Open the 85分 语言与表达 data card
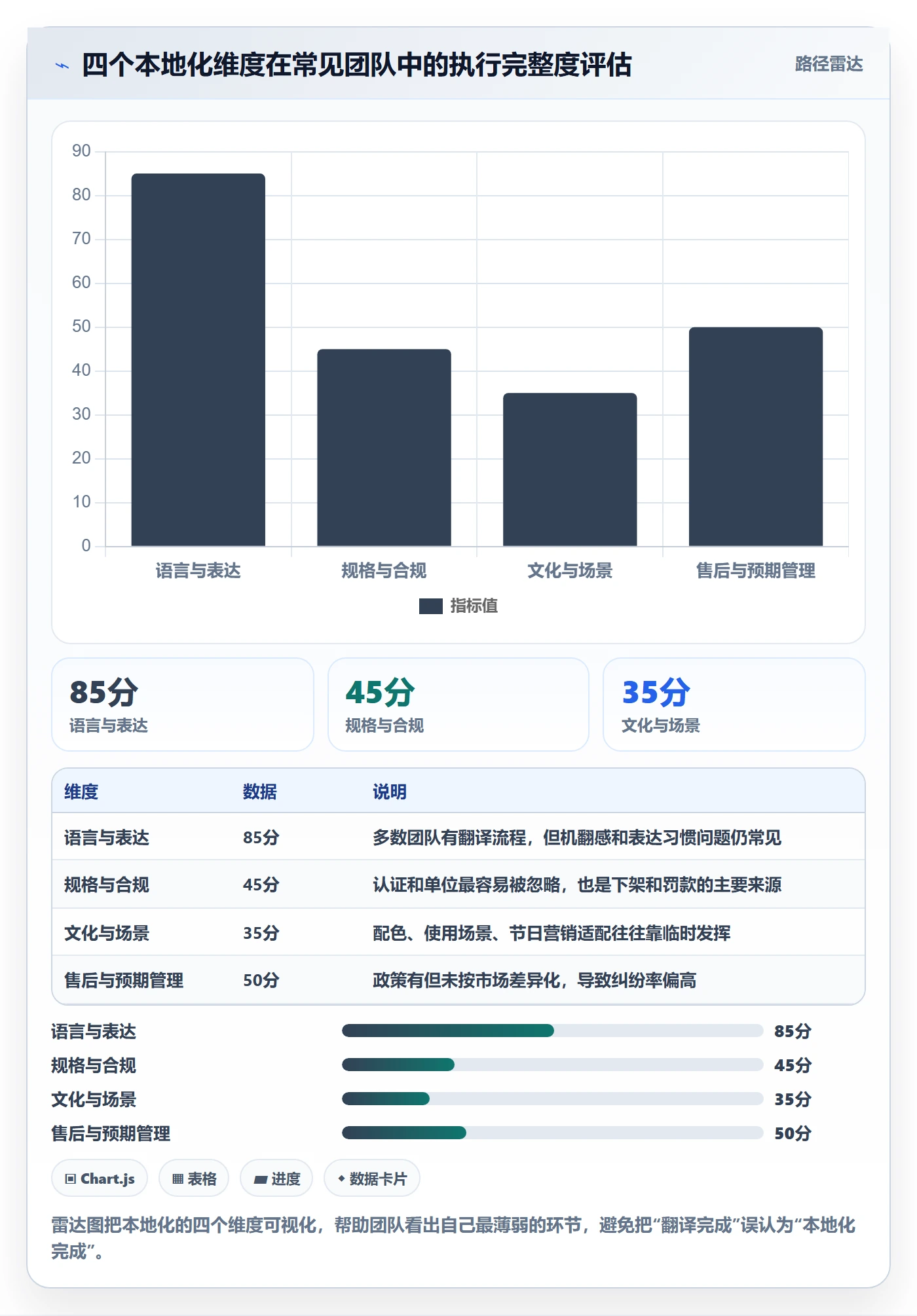The height and width of the screenshot is (1316, 917). (x=183, y=704)
